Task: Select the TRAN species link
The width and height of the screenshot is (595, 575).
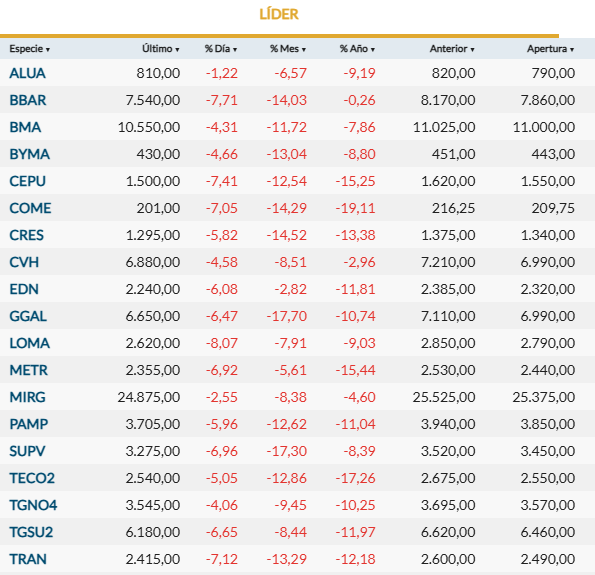Action: (x=28, y=559)
